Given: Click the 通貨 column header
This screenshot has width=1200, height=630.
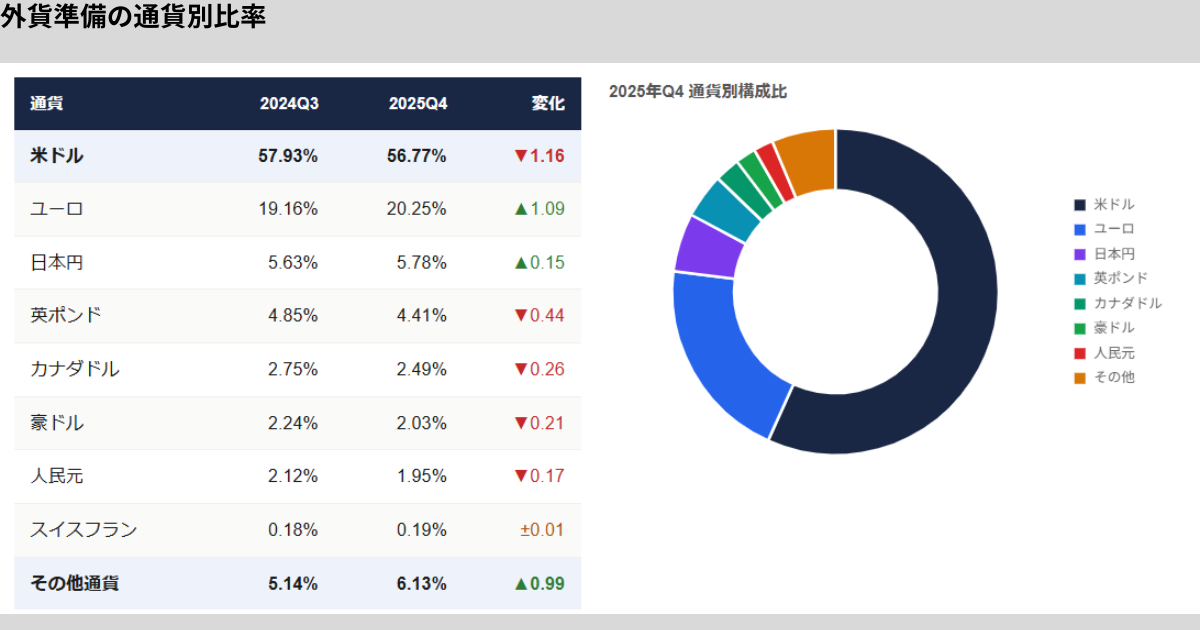Looking at the screenshot, I should [47, 104].
